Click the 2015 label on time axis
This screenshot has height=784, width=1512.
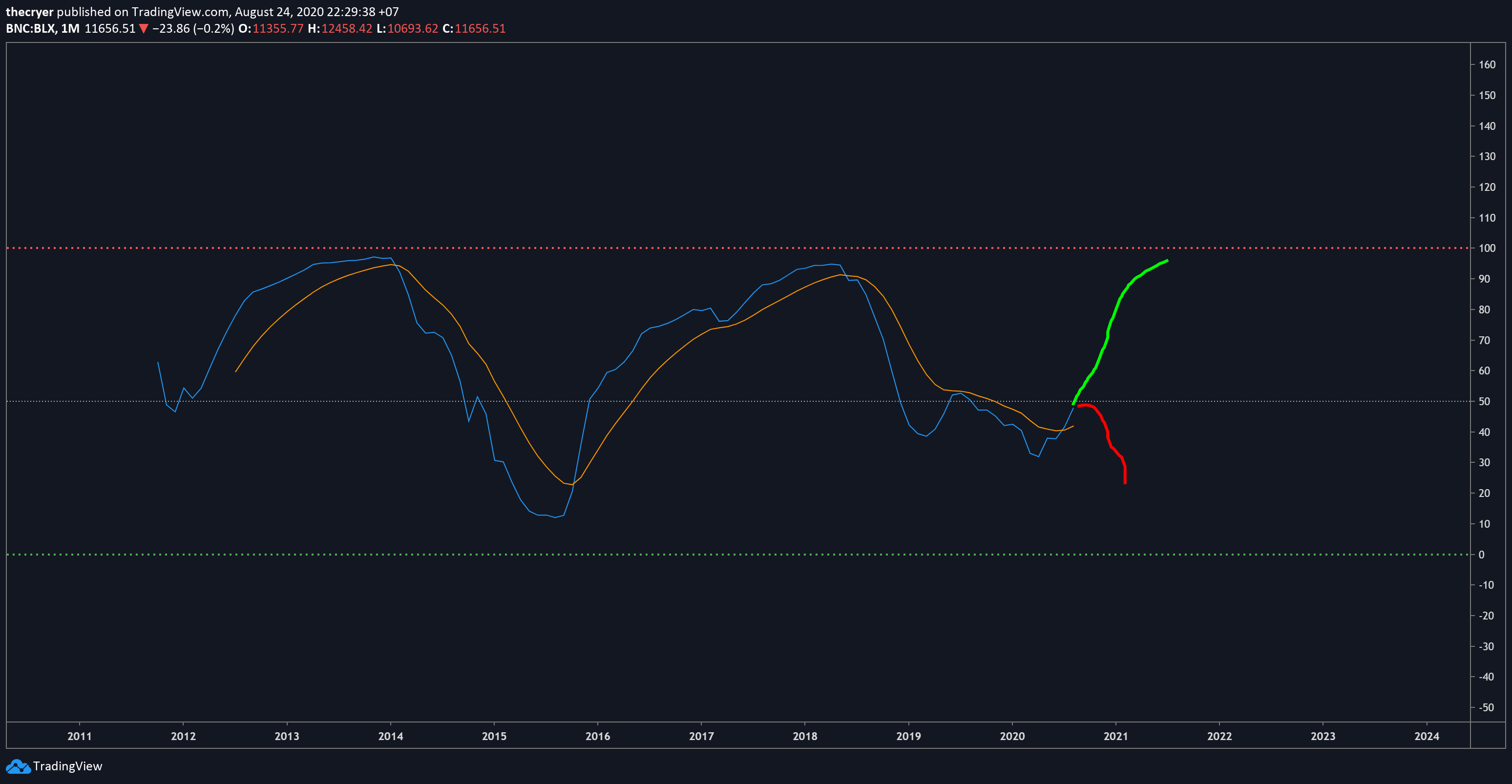pyautogui.click(x=494, y=736)
